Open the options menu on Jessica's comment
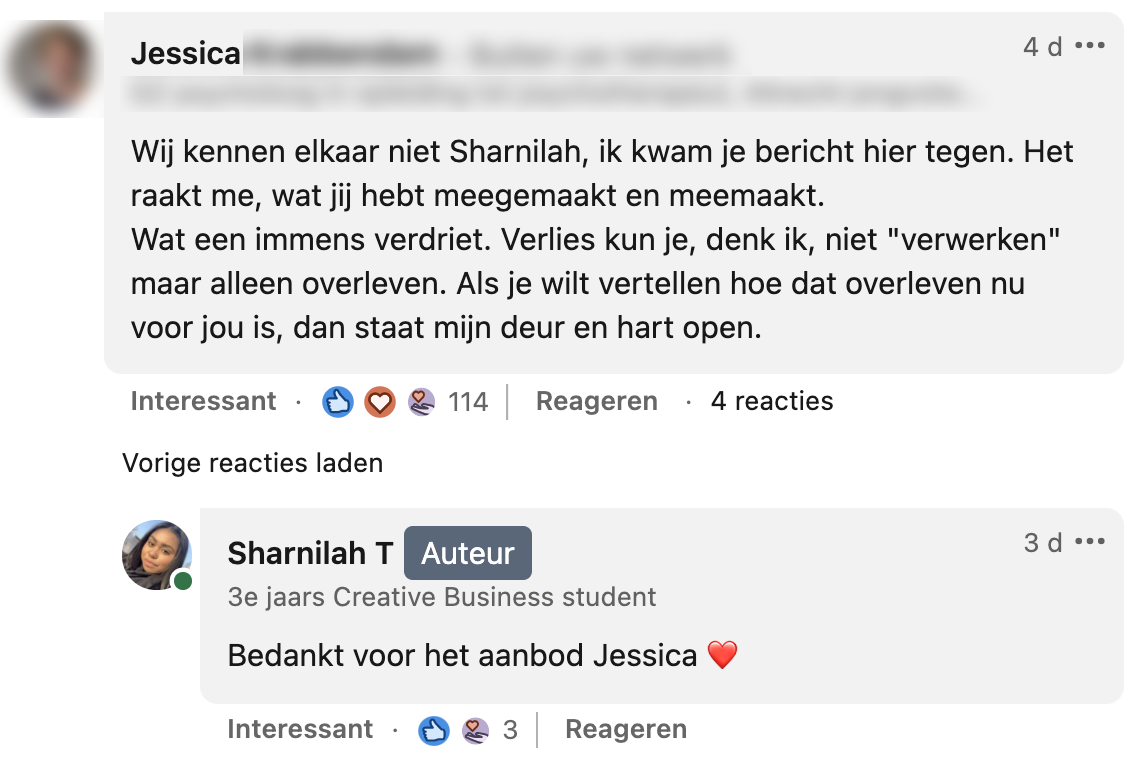Screen dimensions: 1144x764 1090,46
